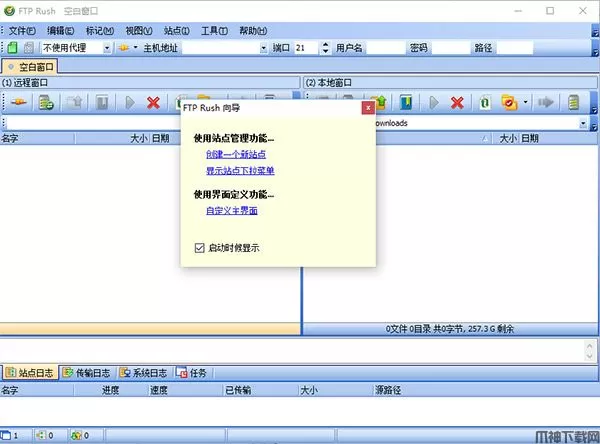
Task: Switch to the 系统日志 tab
Action: (143, 373)
